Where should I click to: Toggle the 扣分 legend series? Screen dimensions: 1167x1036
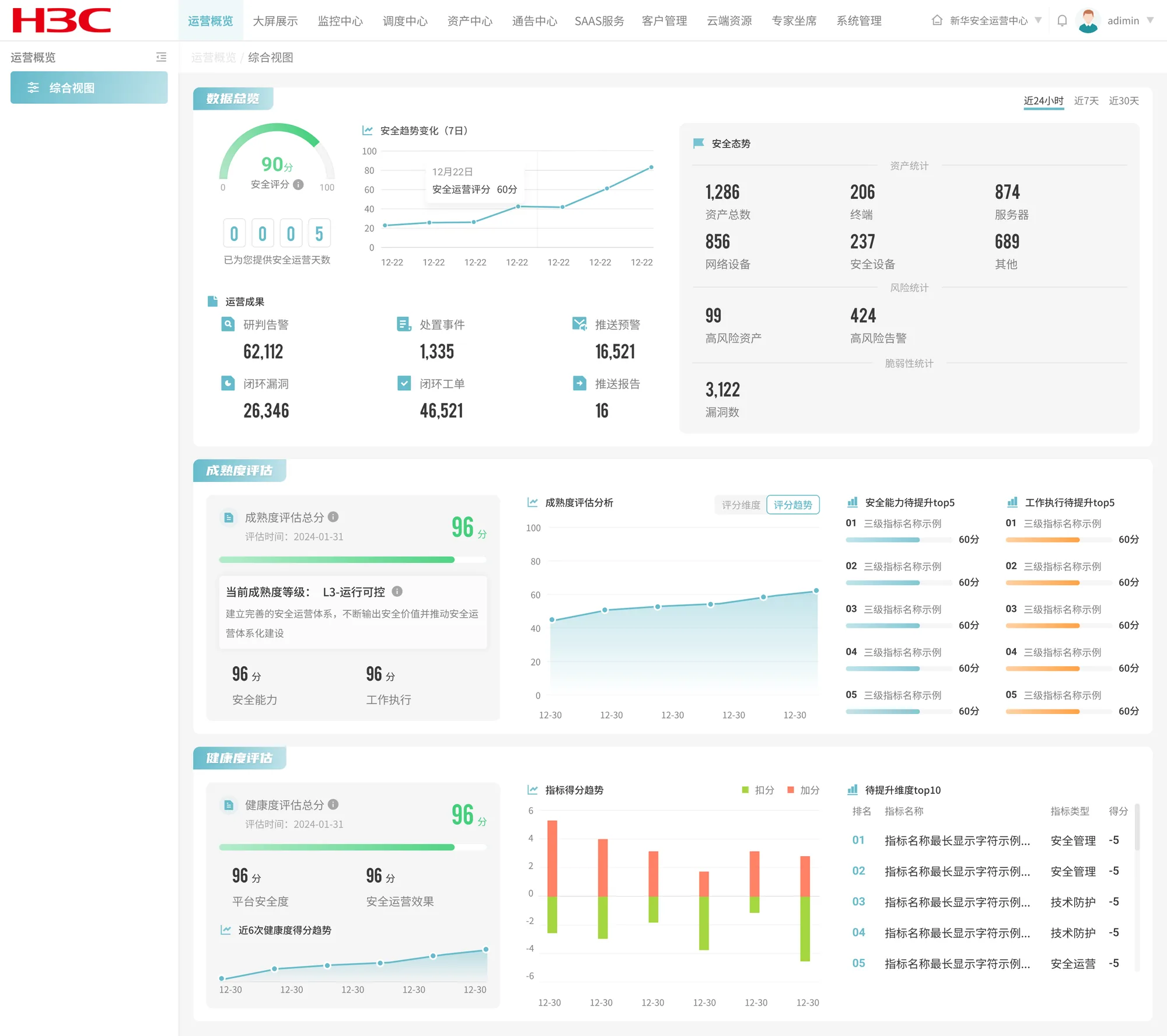click(758, 790)
